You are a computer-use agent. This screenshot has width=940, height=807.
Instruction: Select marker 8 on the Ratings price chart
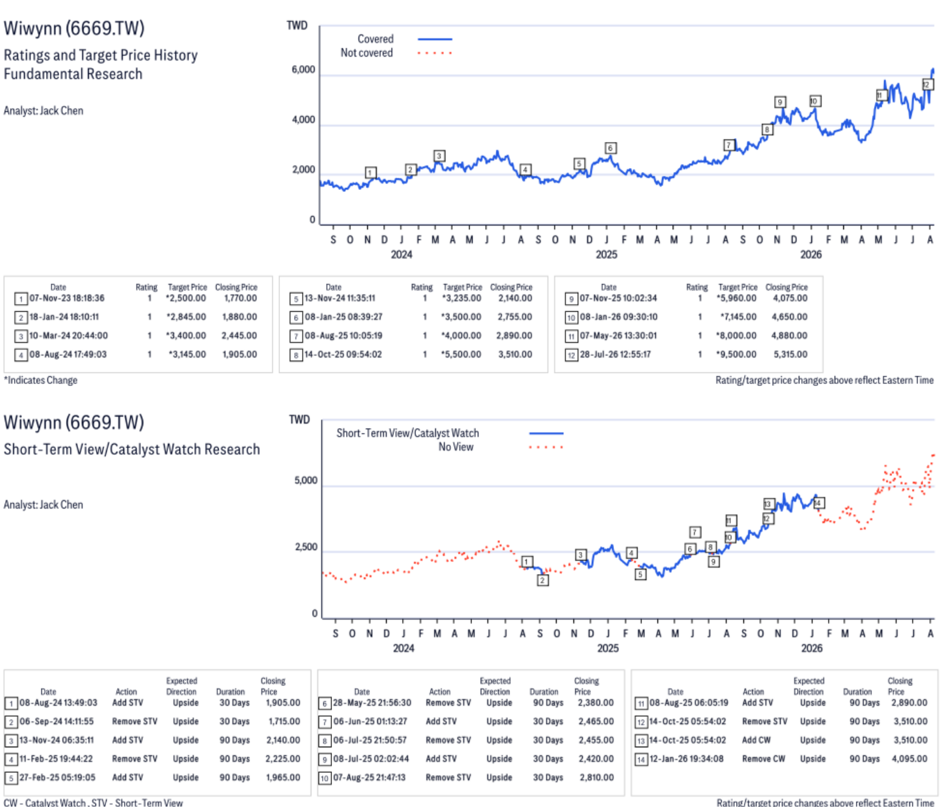(767, 129)
